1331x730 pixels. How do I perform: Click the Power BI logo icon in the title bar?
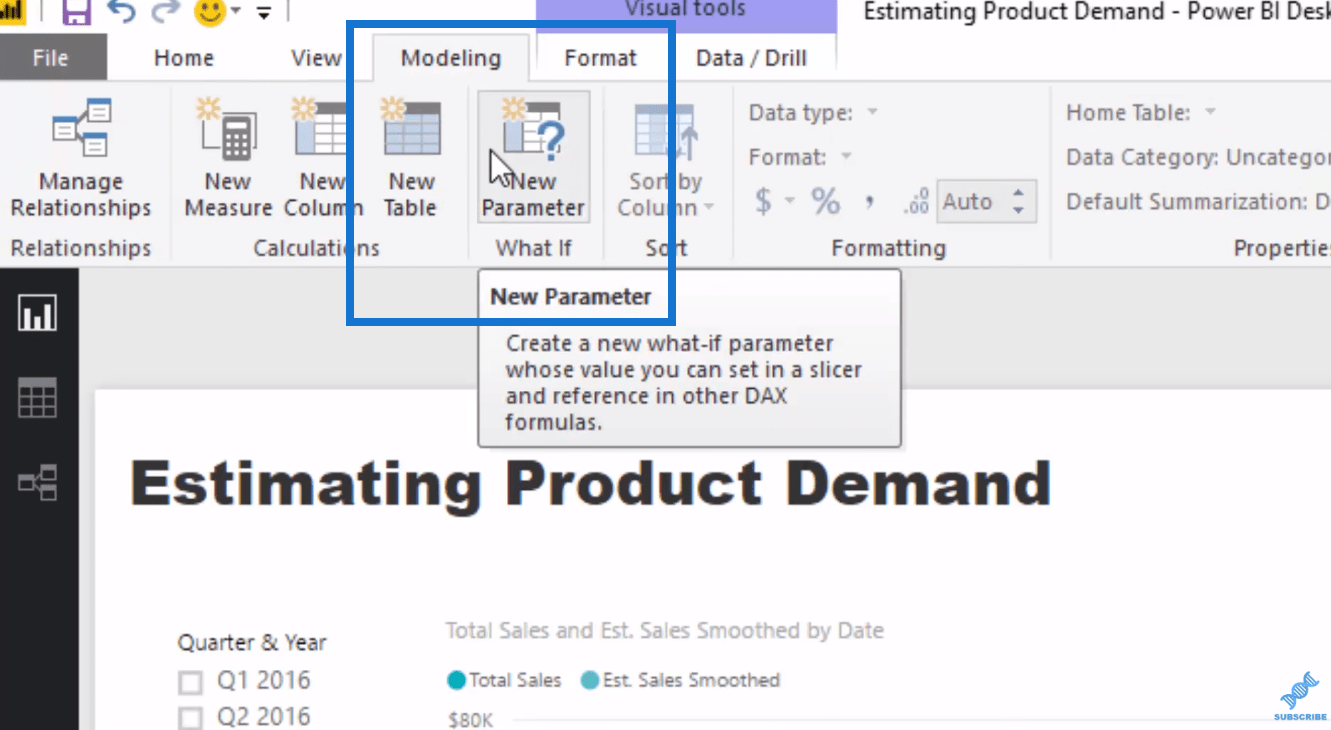pos(14,12)
